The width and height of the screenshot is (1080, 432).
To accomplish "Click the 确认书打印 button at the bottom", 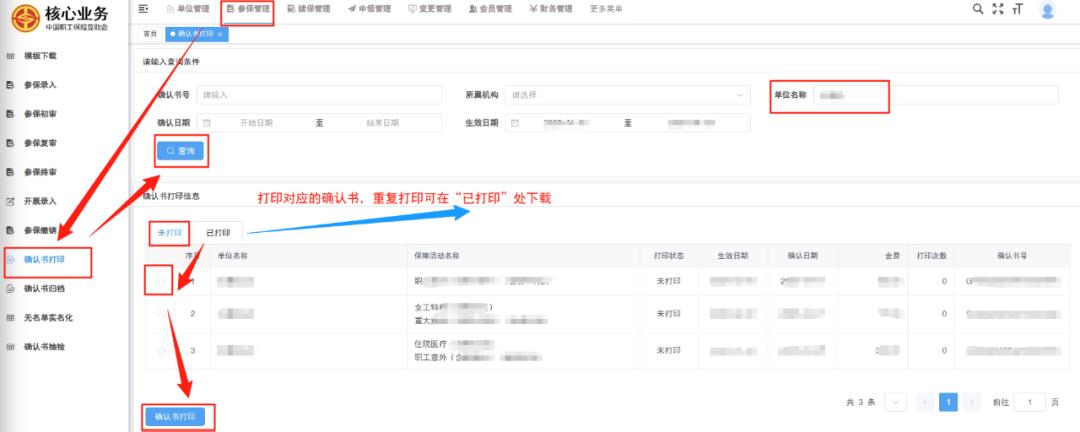I will pyautogui.click(x=175, y=417).
